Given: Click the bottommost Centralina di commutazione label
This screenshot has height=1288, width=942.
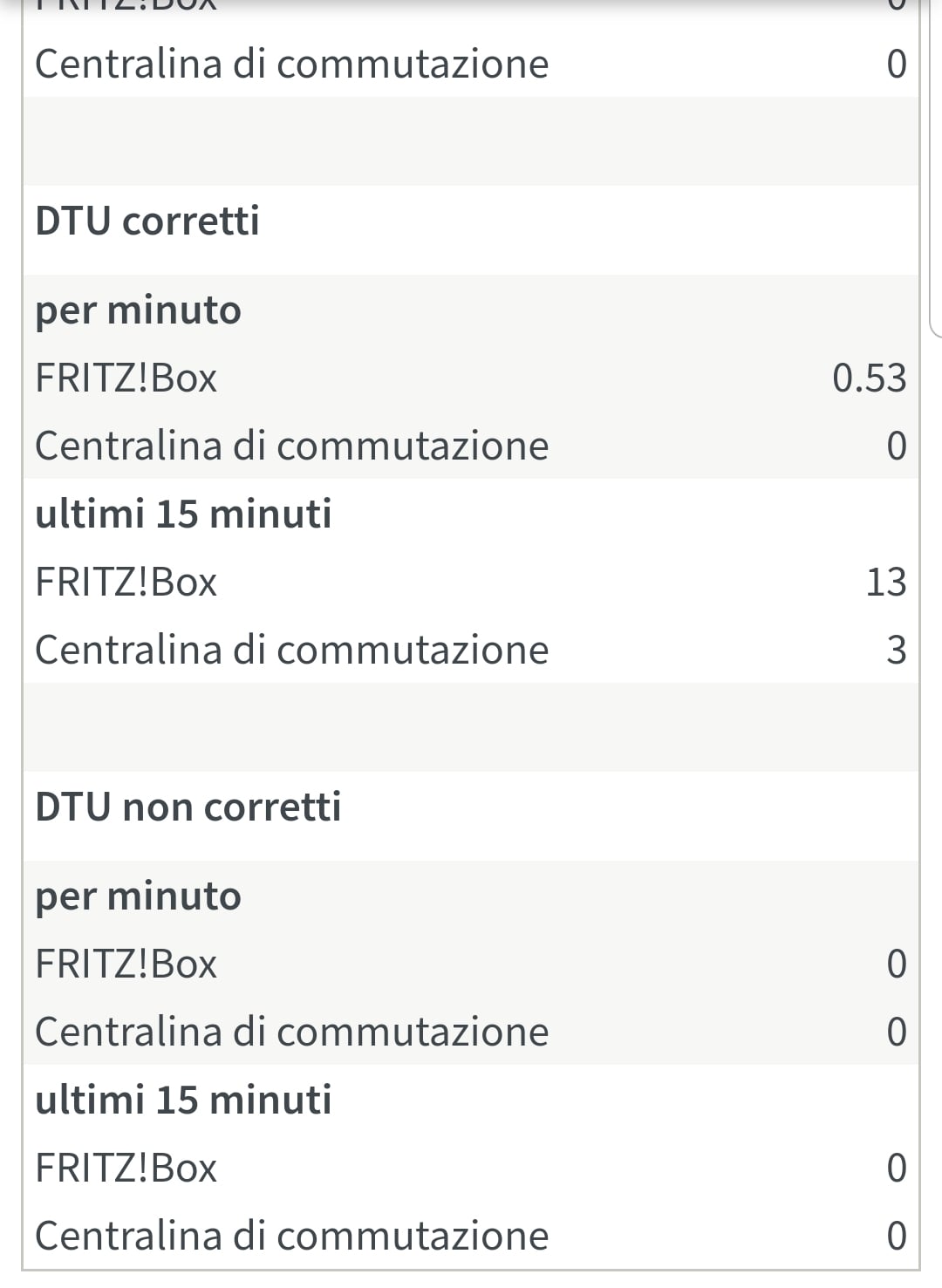Looking at the screenshot, I should 291,1237.
